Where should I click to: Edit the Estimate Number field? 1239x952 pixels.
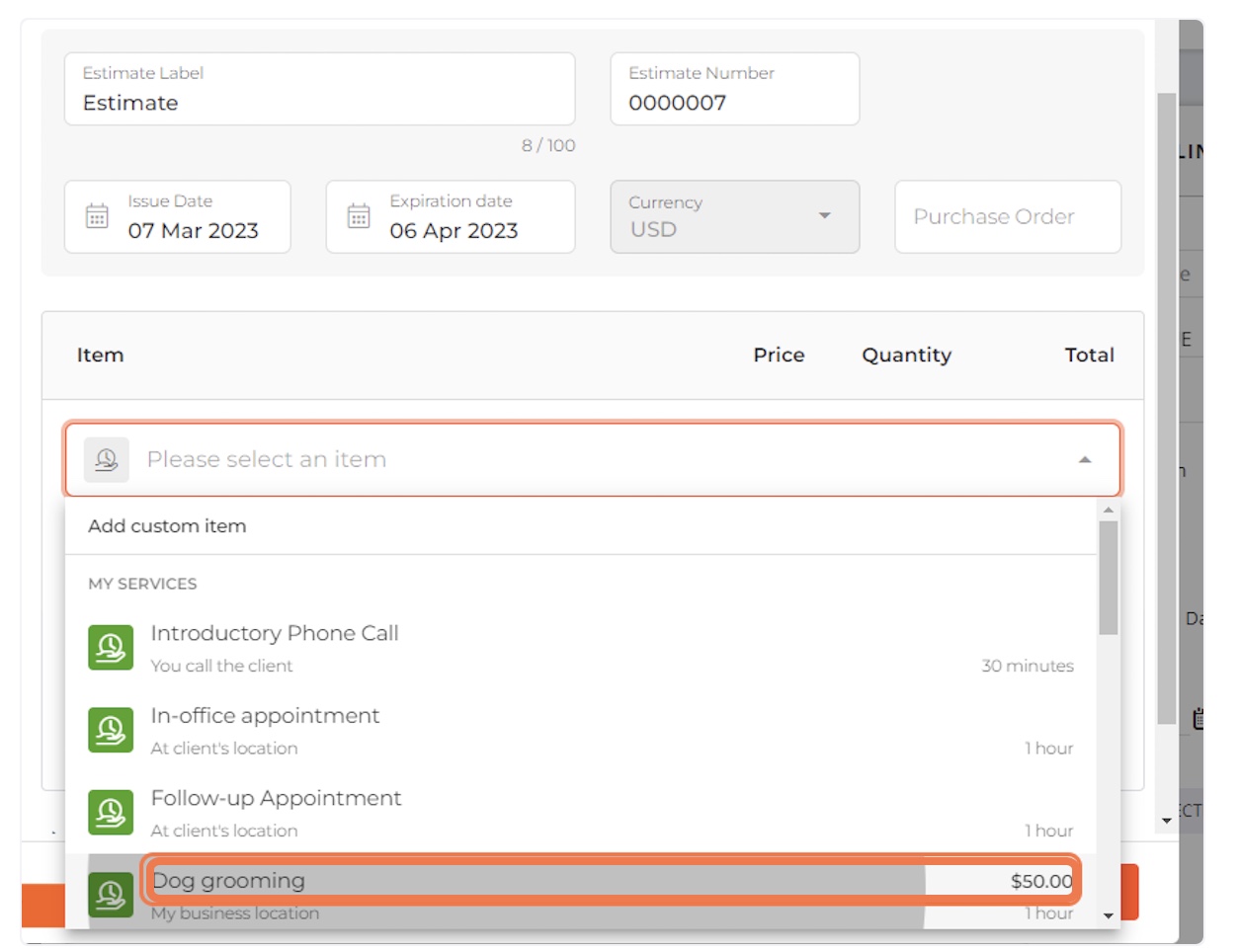coord(734,89)
